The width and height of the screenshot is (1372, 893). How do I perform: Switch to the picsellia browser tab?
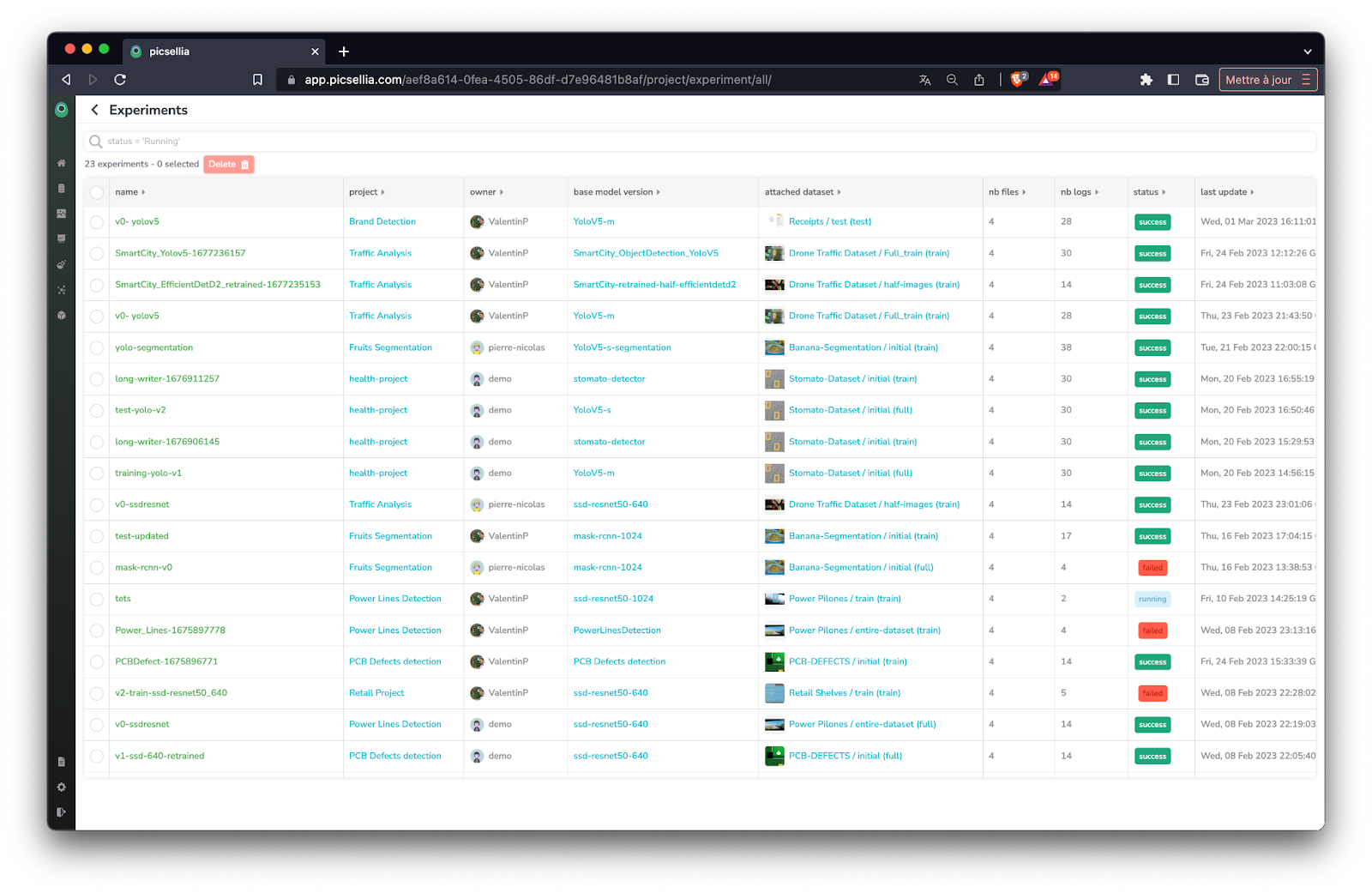coord(223,51)
